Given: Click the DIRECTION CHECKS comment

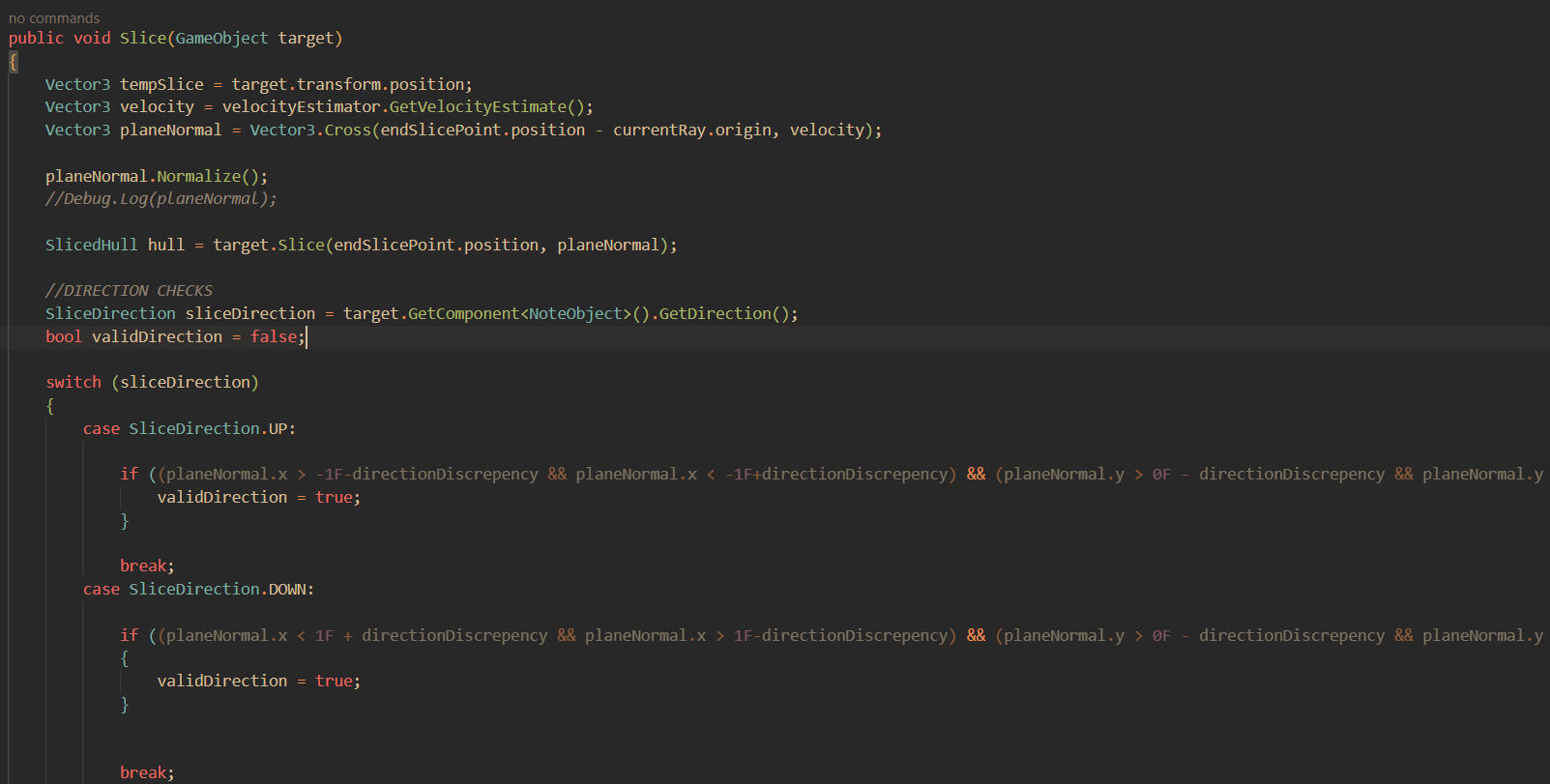Looking at the screenshot, I should coord(129,291).
